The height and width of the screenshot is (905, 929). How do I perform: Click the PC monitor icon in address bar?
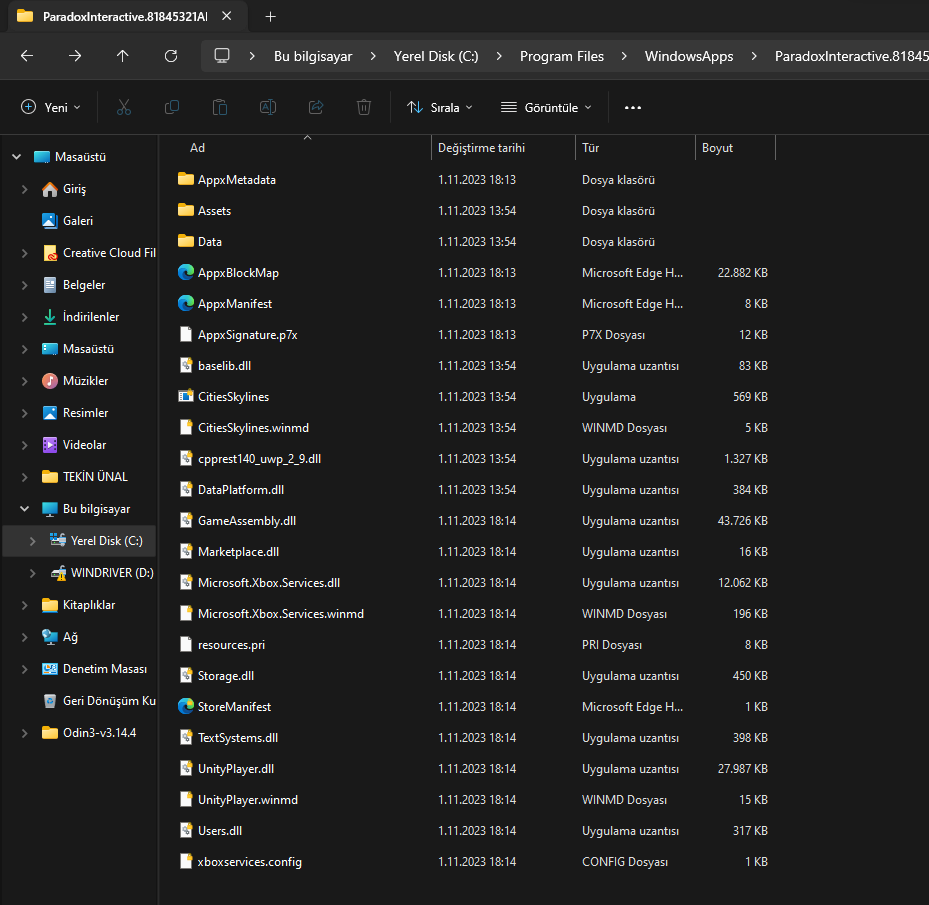(x=222, y=56)
